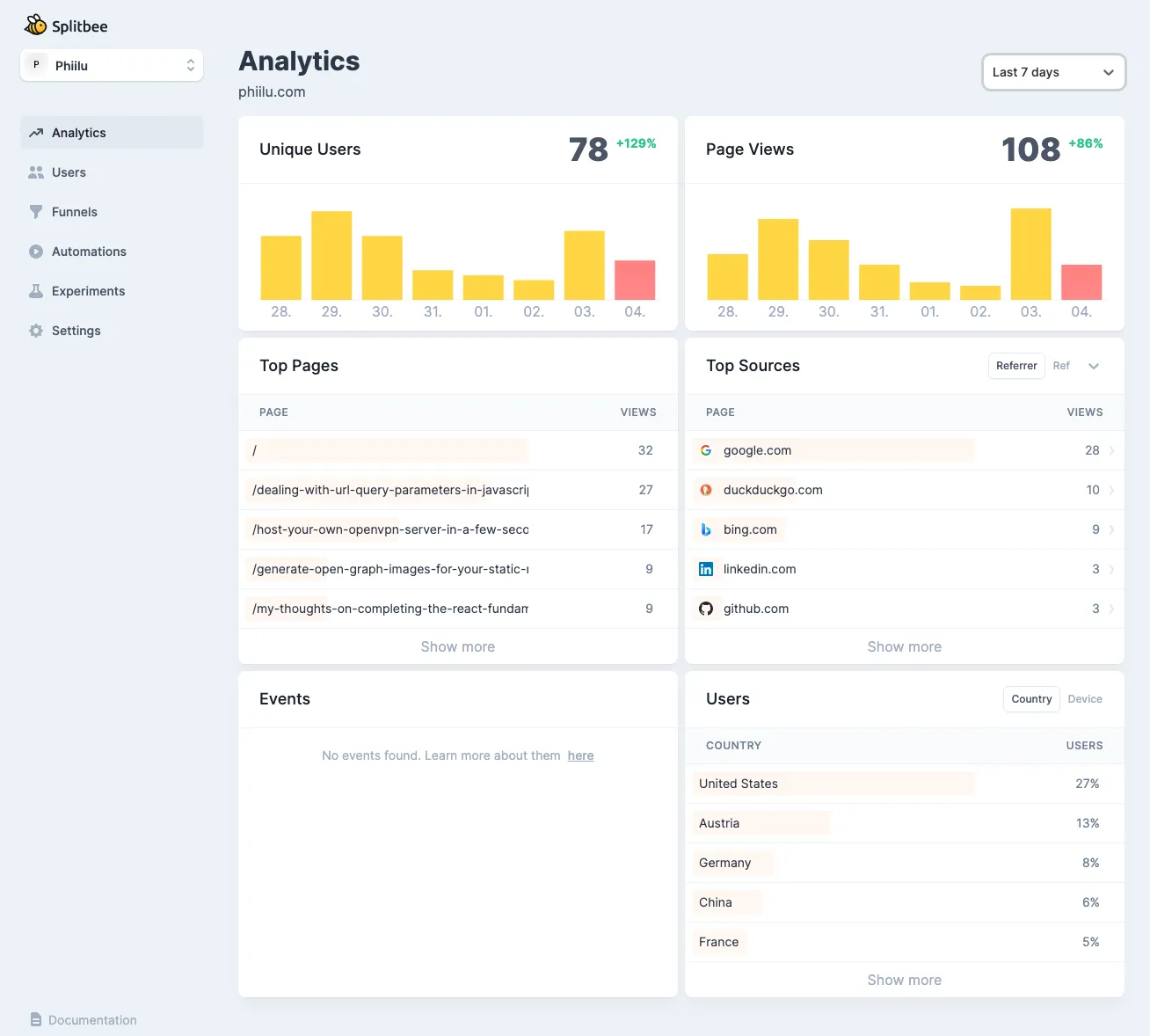
Task: Click the Funnels filter icon in sidebar
Action: click(x=36, y=212)
